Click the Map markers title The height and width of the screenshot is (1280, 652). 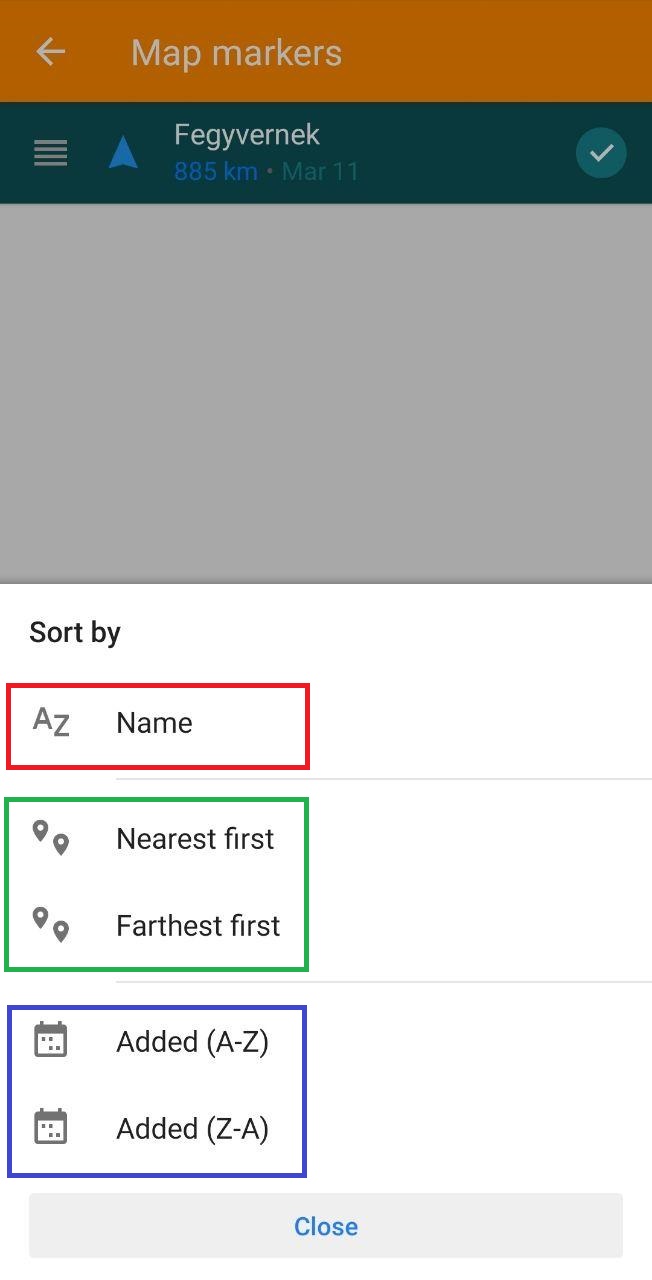pyautogui.click(x=236, y=52)
